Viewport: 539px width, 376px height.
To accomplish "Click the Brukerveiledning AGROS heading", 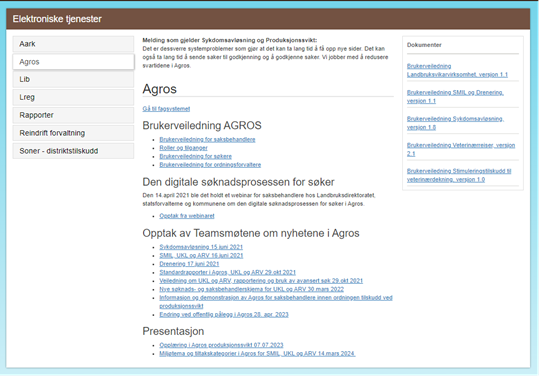I will tap(202, 125).
